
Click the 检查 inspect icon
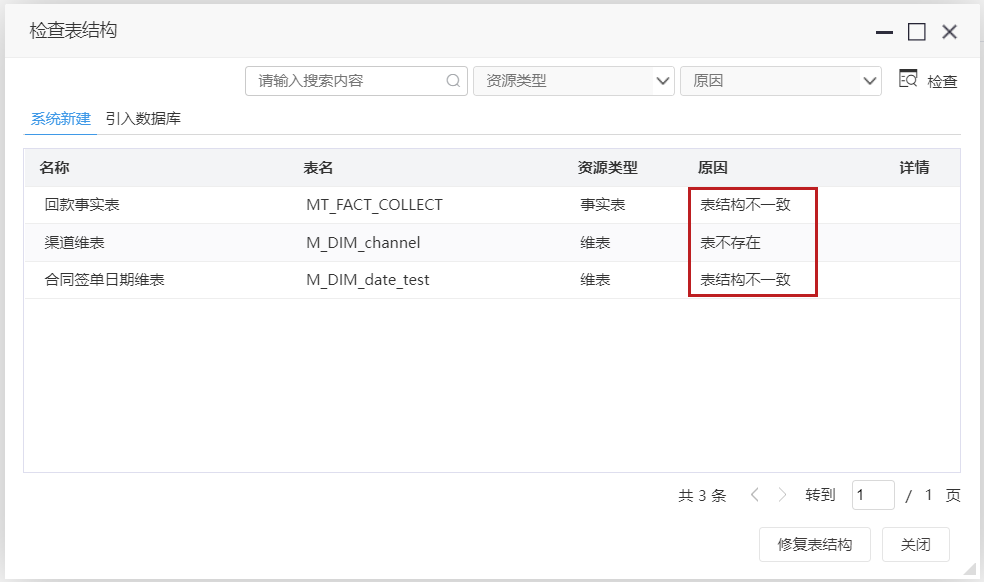pyautogui.click(x=908, y=79)
